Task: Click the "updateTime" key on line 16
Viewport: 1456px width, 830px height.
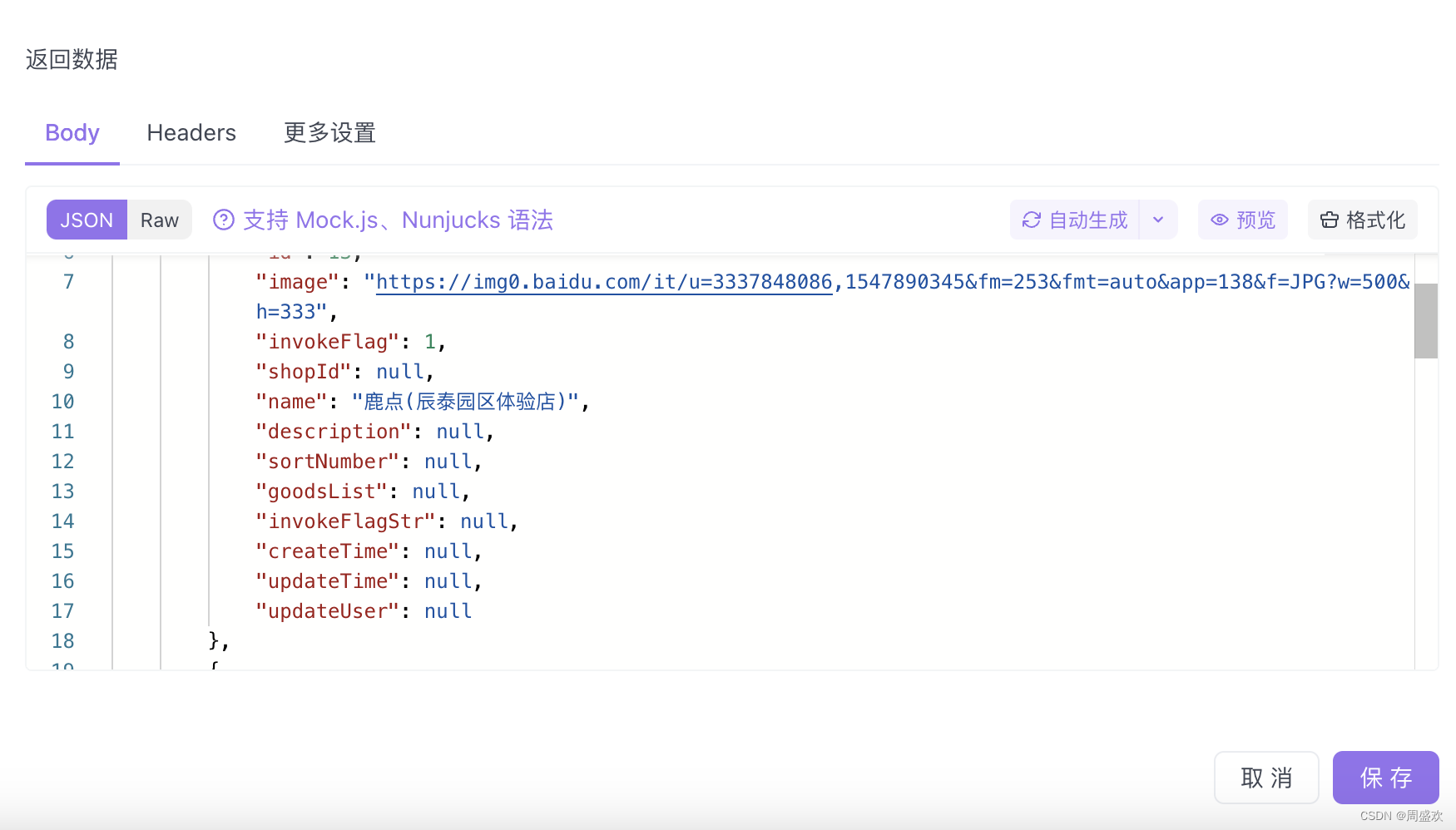Action: point(328,581)
